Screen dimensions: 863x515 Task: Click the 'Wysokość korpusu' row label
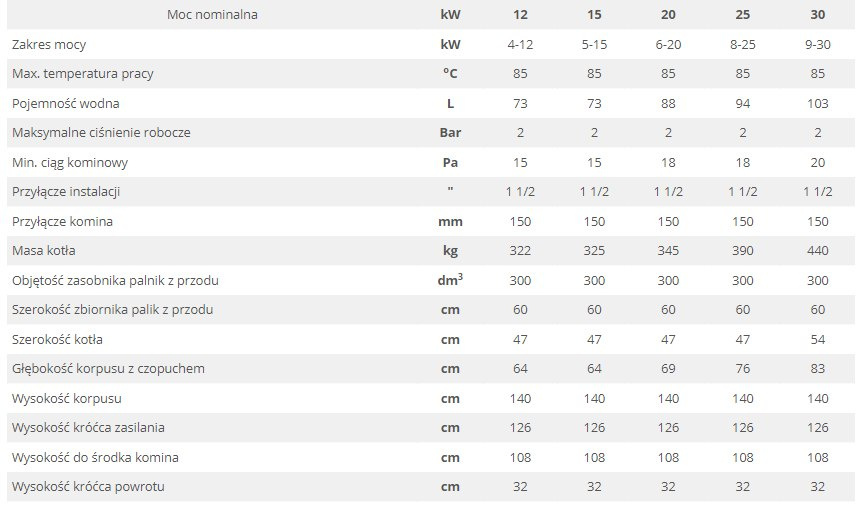(67, 398)
